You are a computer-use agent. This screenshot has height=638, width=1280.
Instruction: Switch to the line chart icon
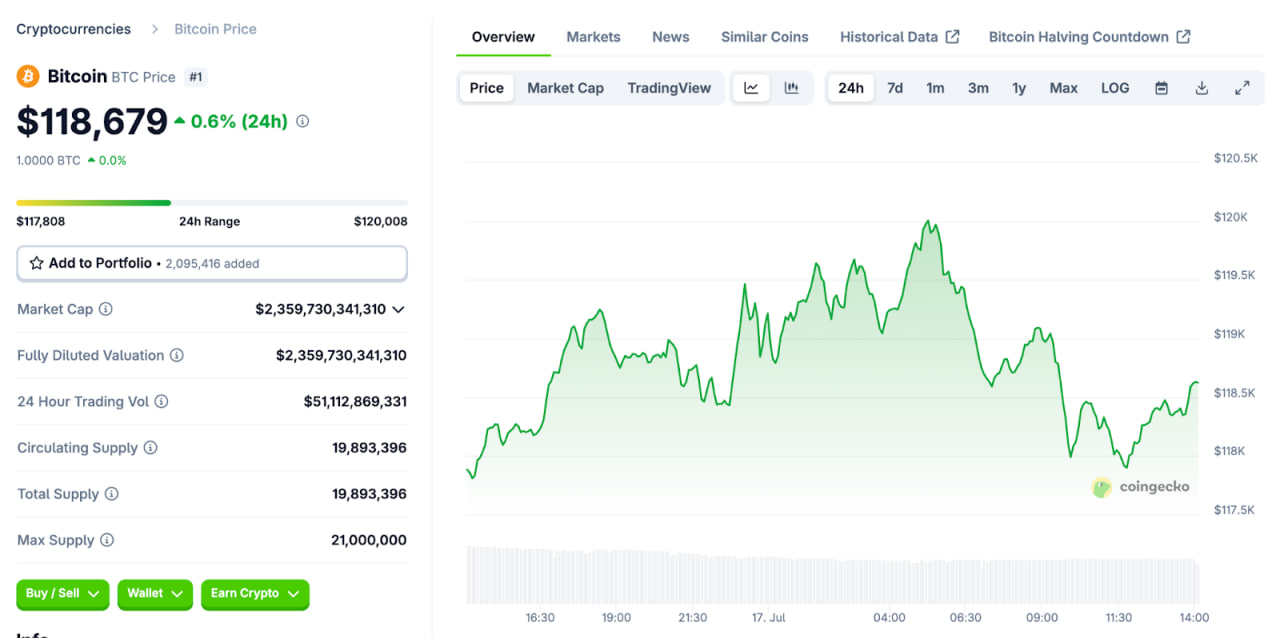tap(751, 88)
